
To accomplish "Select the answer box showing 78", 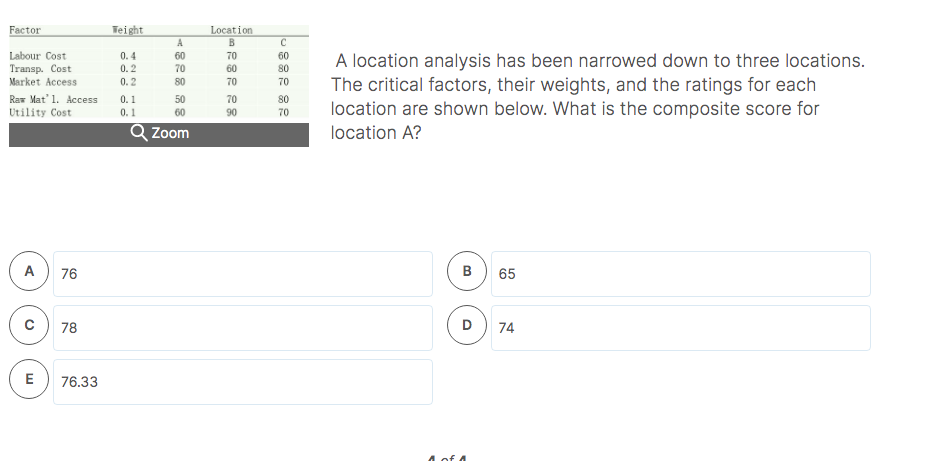I will (x=243, y=328).
